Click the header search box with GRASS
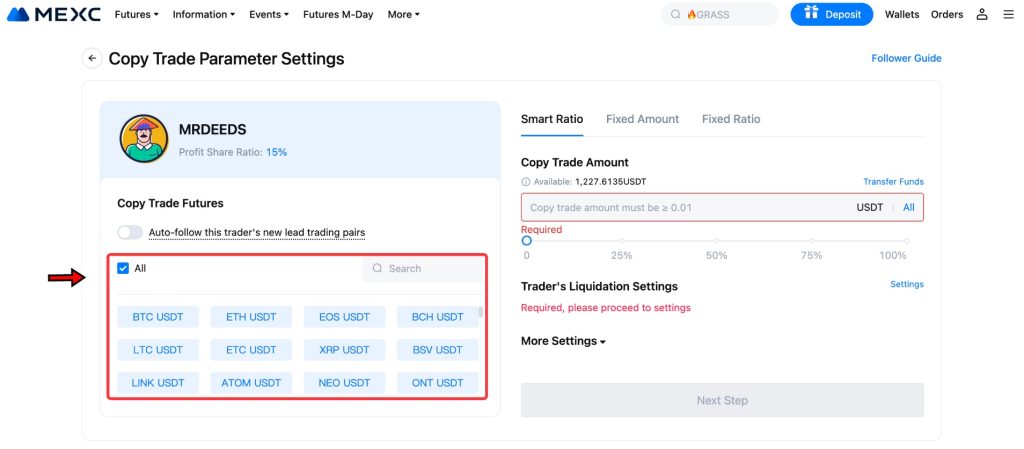 [720, 14]
